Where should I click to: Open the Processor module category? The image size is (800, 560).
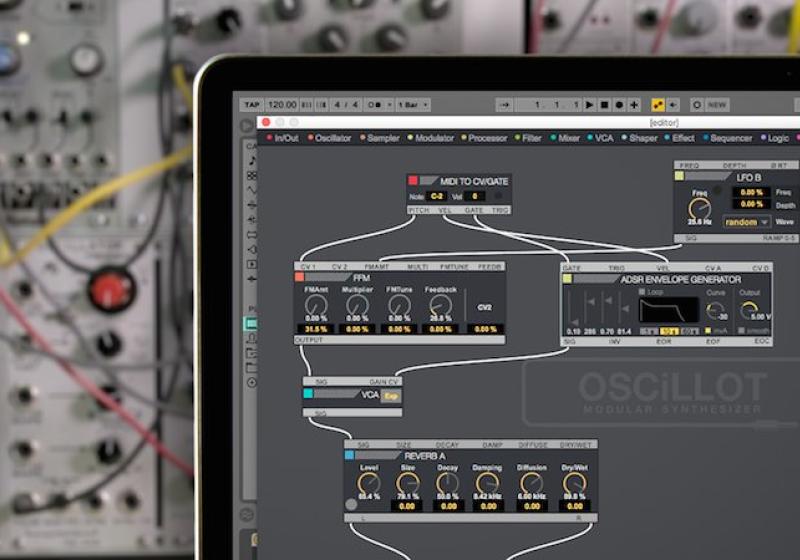(x=484, y=138)
